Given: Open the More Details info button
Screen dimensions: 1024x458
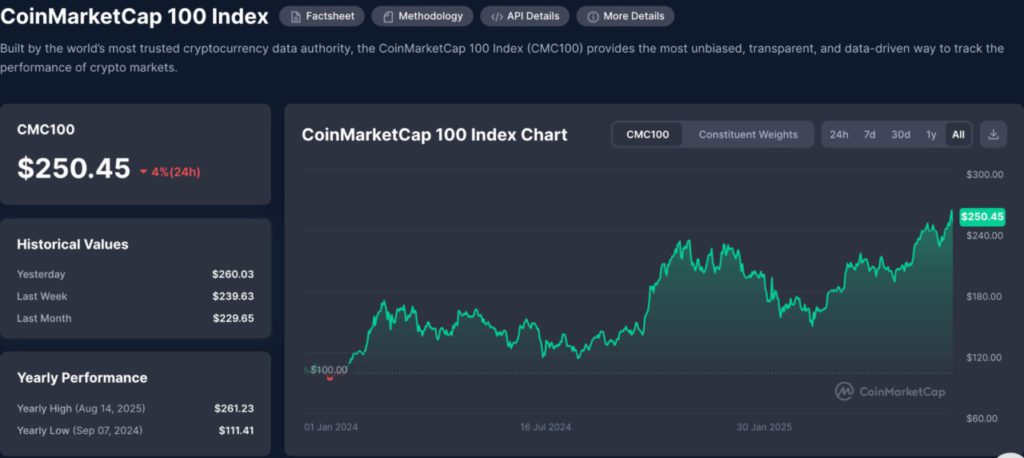Looking at the screenshot, I should click(x=626, y=16).
